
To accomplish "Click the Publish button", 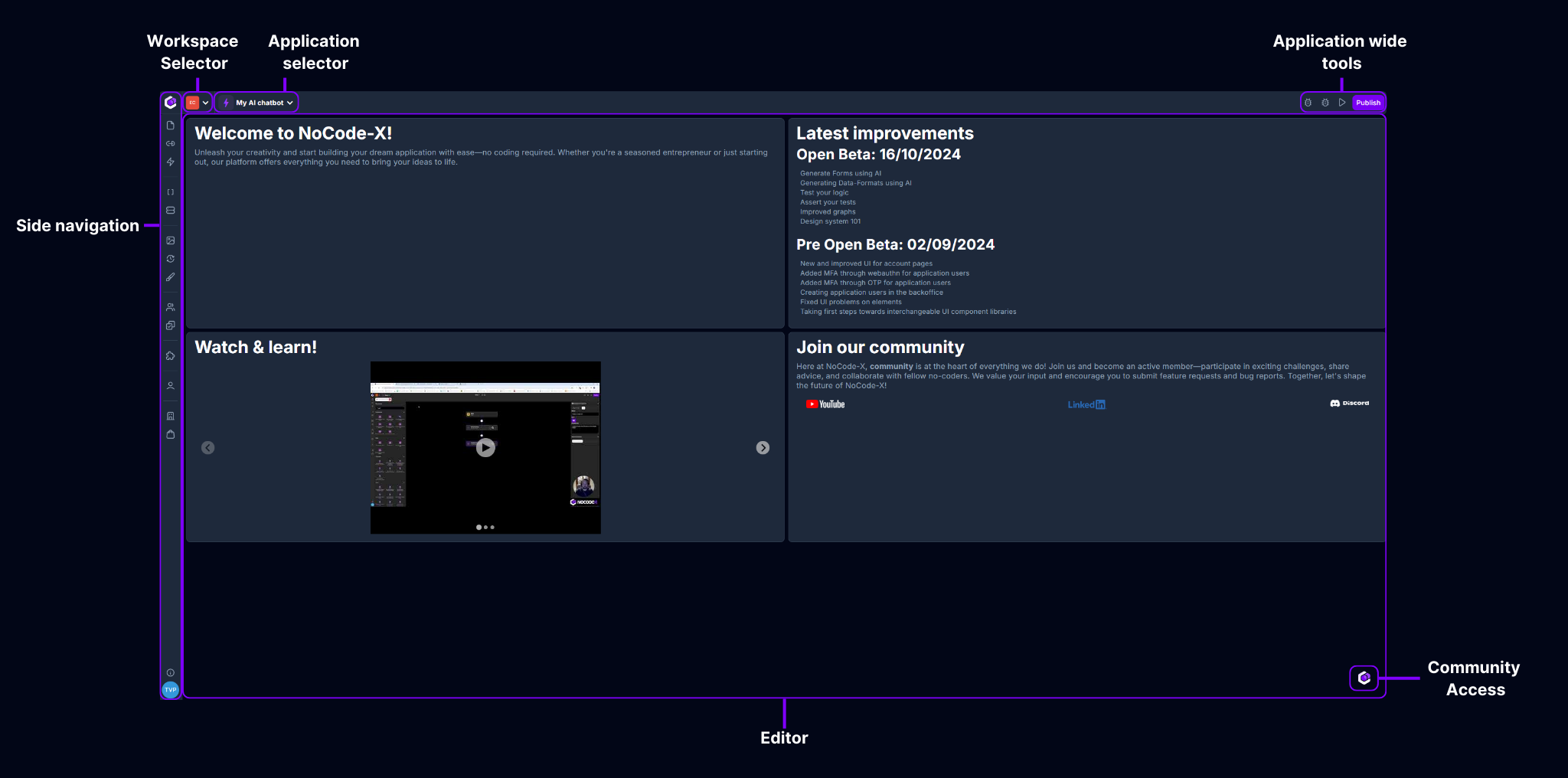I will tap(1368, 102).
